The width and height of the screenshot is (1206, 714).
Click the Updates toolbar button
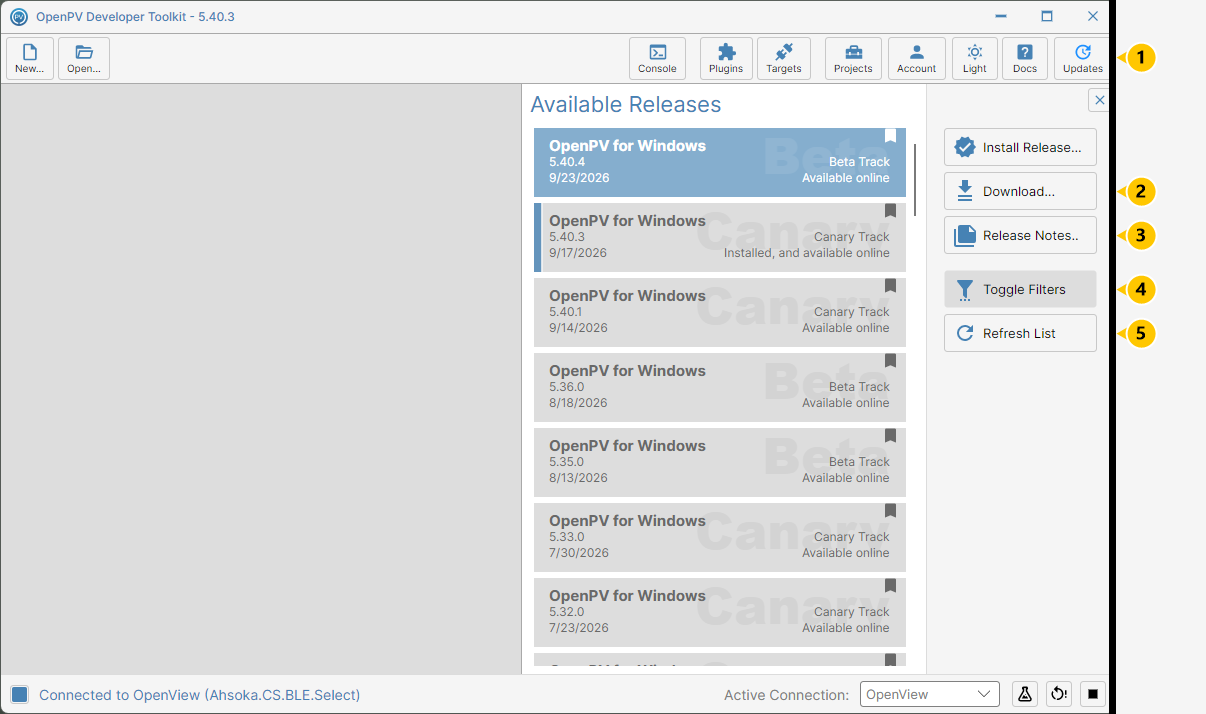pyautogui.click(x=1082, y=58)
